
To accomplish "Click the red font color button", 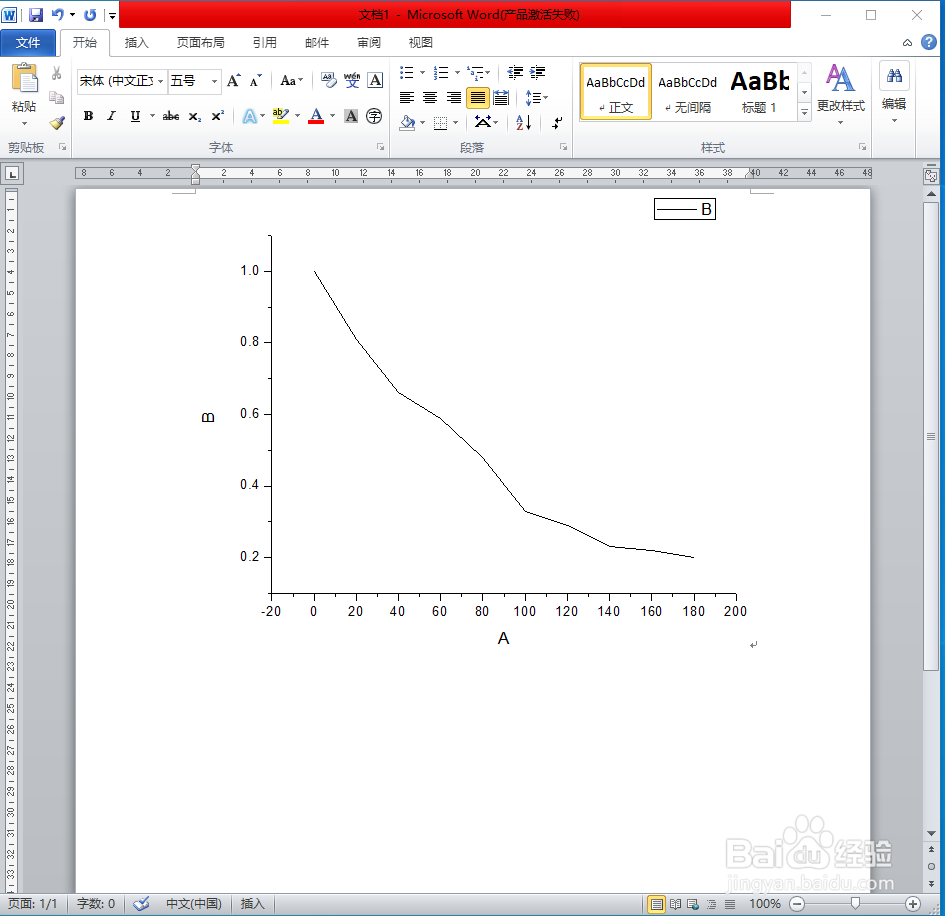I will [x=316, y=116].
